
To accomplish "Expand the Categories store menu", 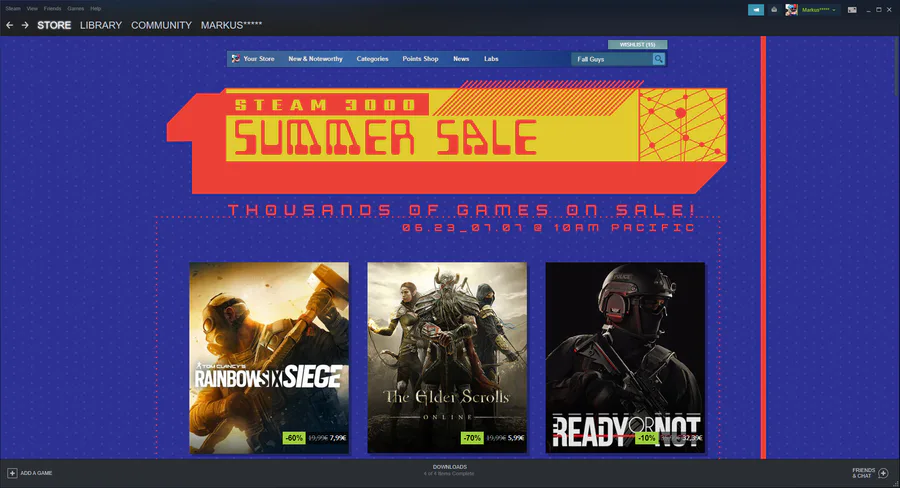I will click(373, 59).
